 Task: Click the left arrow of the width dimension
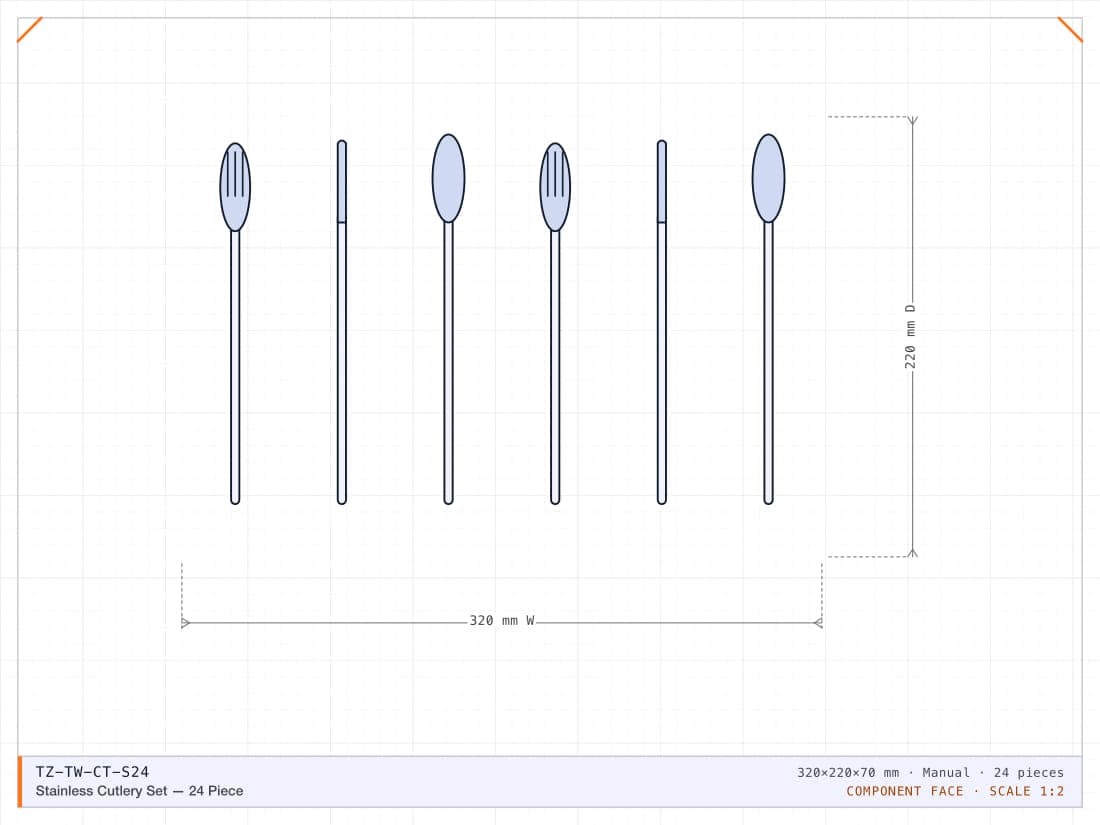pos(185,623)
